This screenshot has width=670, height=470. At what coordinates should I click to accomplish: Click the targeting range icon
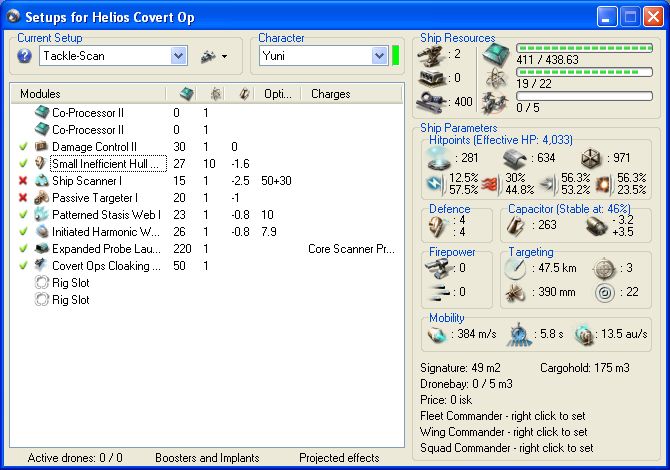tap(515, 269)
